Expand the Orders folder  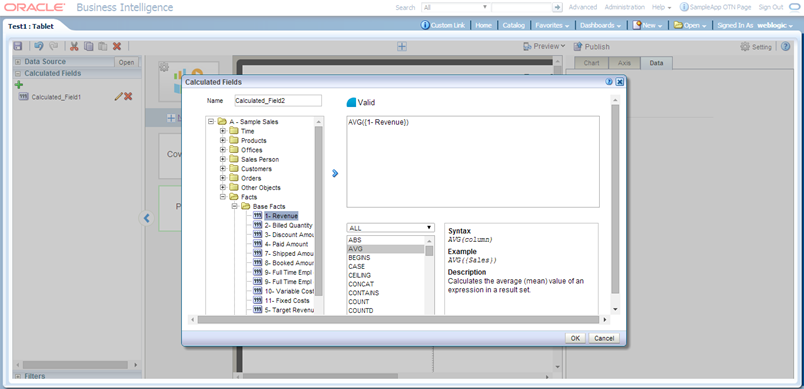coord(223,178)
